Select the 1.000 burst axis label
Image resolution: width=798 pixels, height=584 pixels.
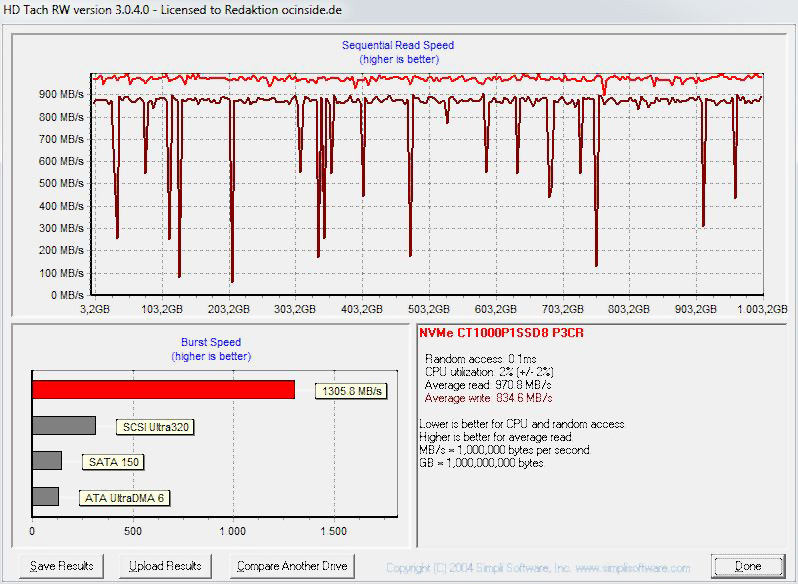click(x=233, y=531)
